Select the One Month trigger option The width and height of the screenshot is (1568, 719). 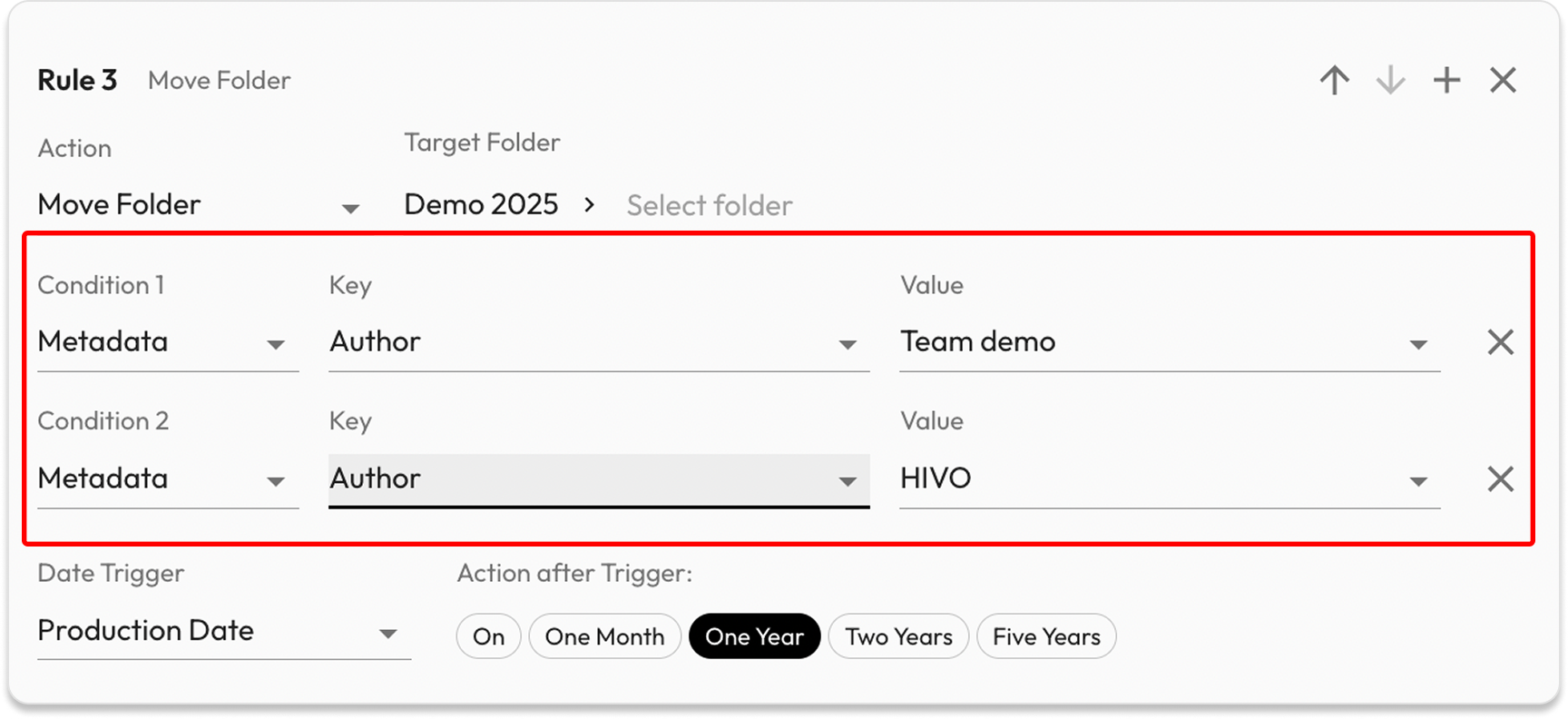click(604, 636)
